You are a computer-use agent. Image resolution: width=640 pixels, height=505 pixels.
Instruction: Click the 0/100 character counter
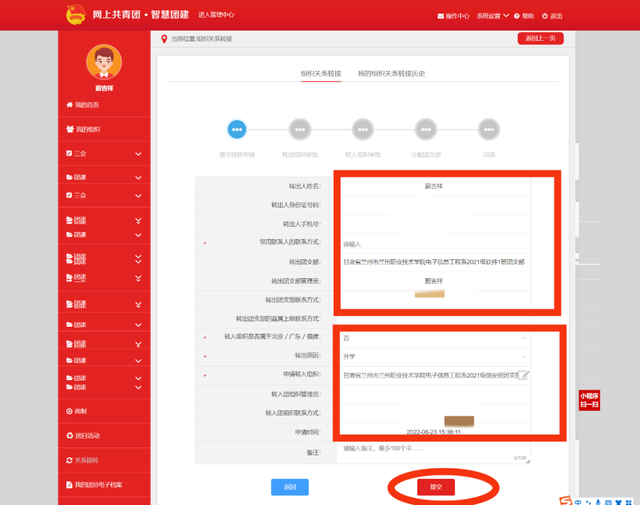point(520,458)
